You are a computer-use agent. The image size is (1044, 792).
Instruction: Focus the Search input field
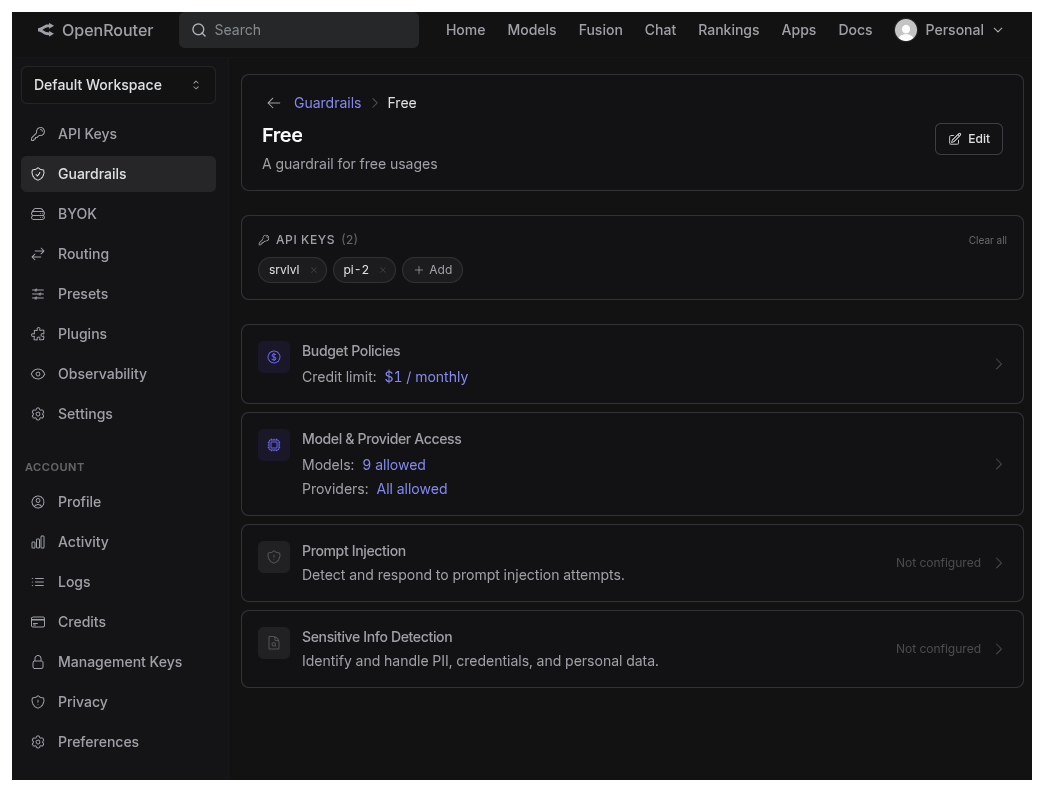[299, 30]
